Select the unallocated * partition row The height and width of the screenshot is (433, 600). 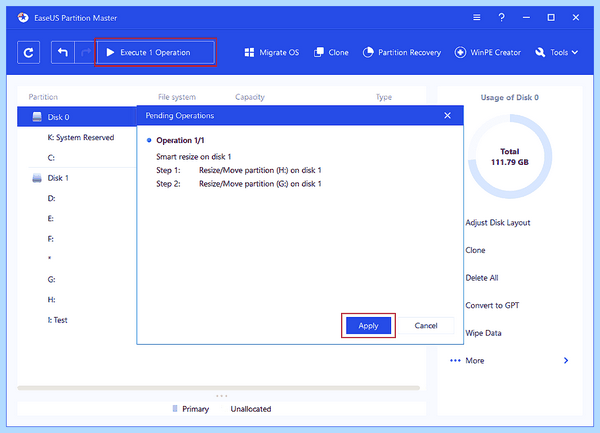[50, 259]
